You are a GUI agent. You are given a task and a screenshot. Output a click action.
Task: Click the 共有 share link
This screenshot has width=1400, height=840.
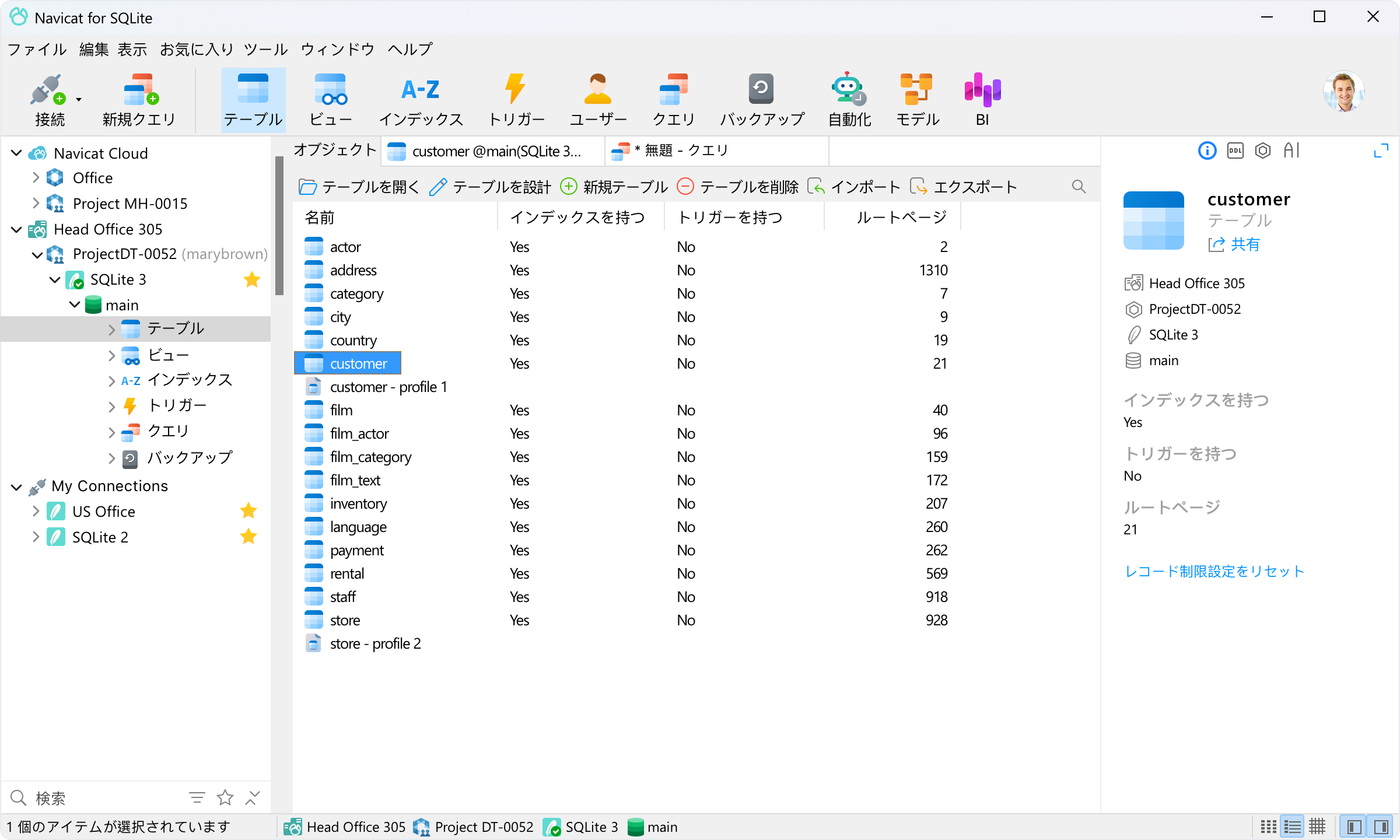pos(1234,244)
